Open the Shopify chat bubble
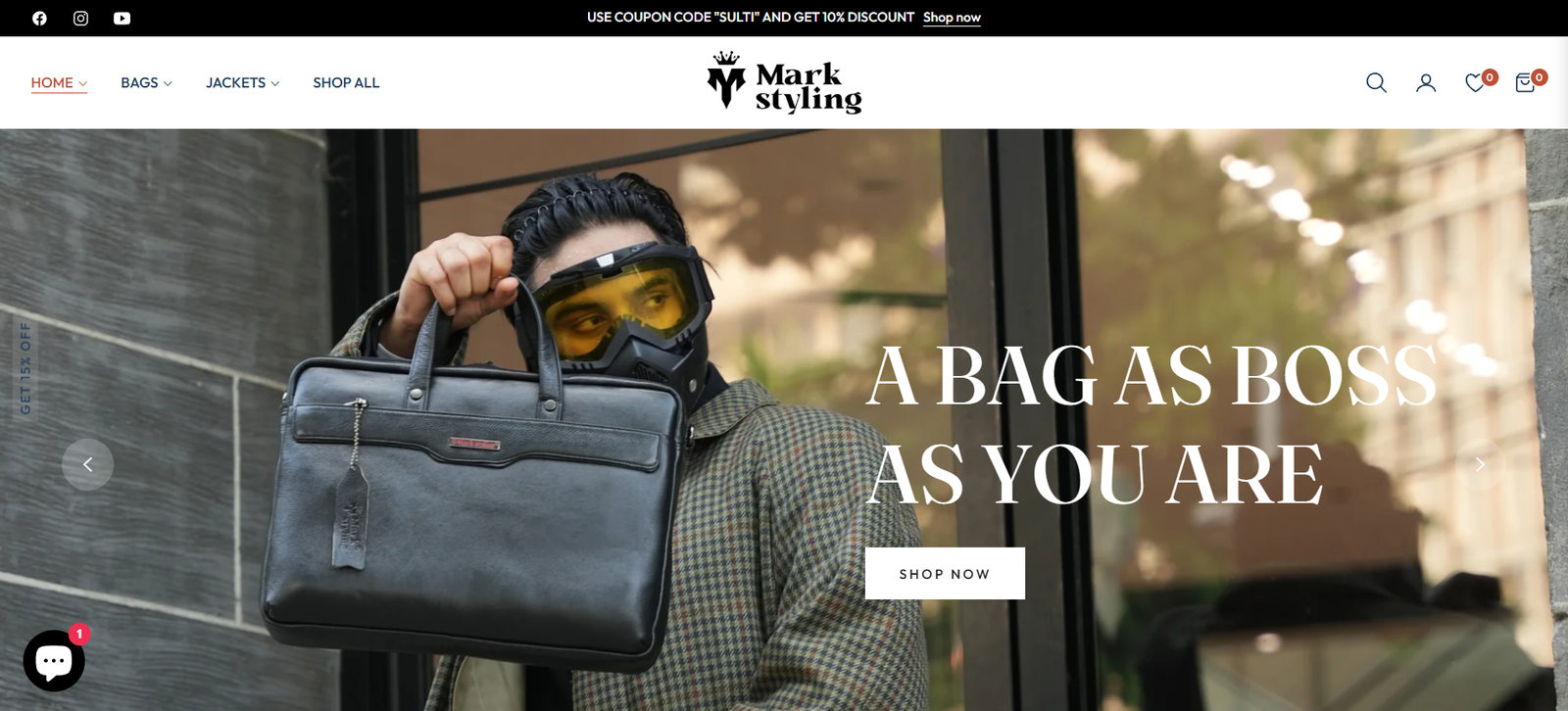Screen dimensions: 1568x711 (x=54, y=661)
